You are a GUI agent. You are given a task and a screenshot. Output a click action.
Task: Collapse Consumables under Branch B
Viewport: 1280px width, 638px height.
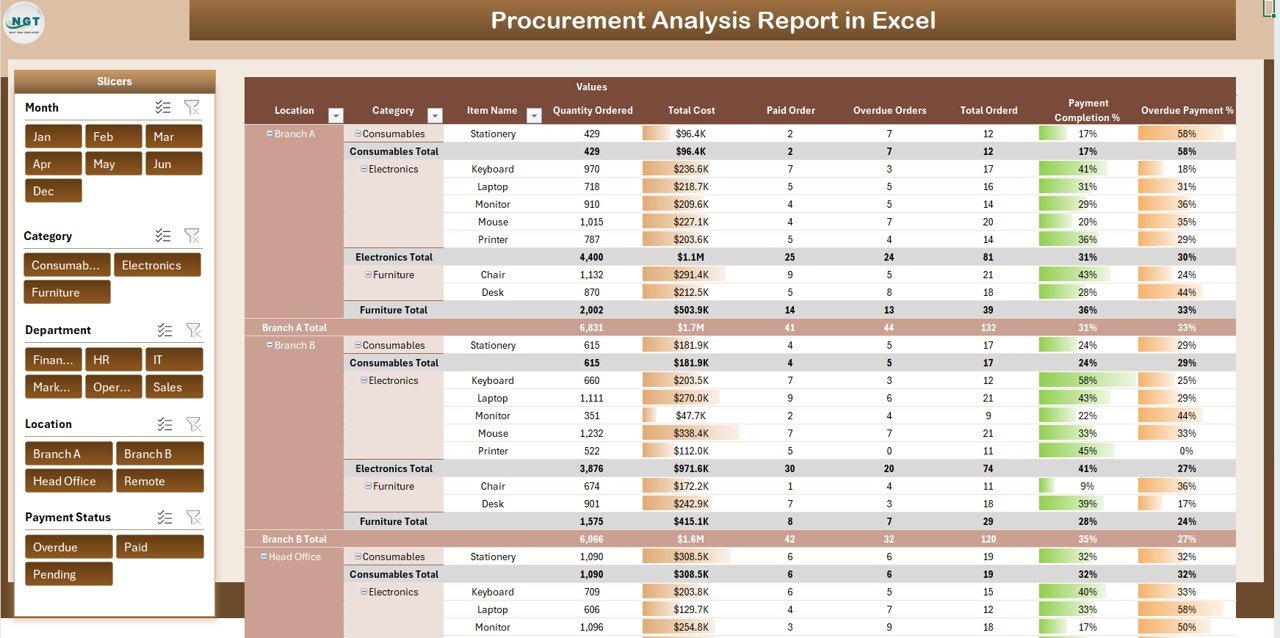358,345
